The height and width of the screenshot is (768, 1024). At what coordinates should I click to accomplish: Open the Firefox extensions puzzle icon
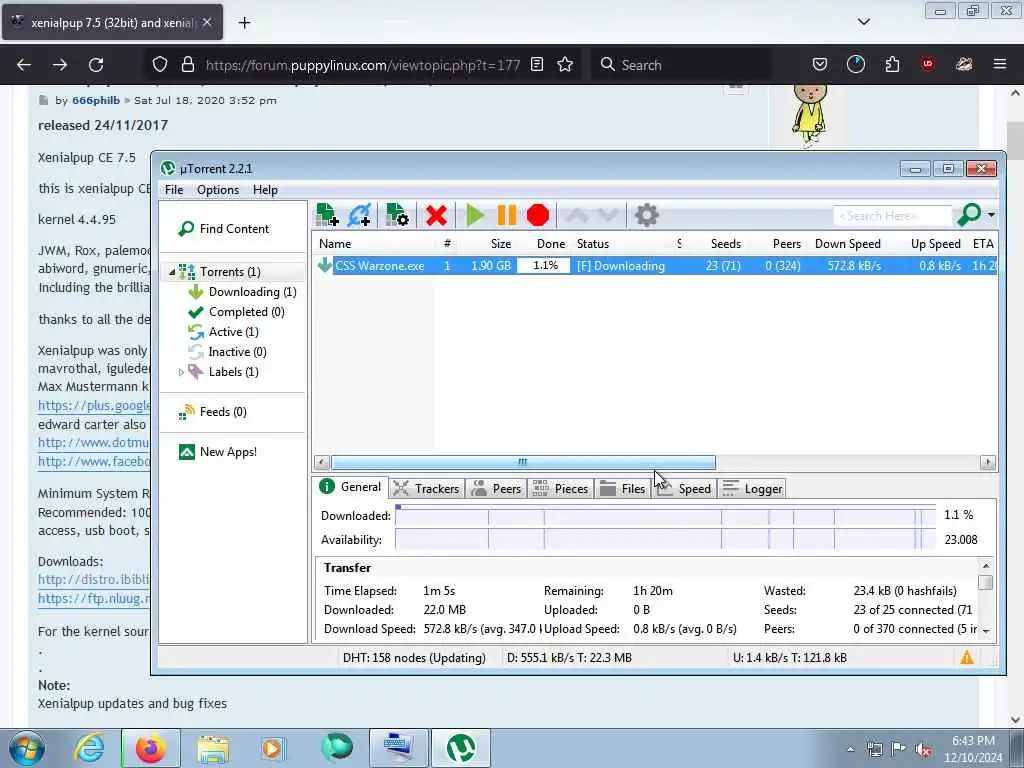[x=892, y=64]
